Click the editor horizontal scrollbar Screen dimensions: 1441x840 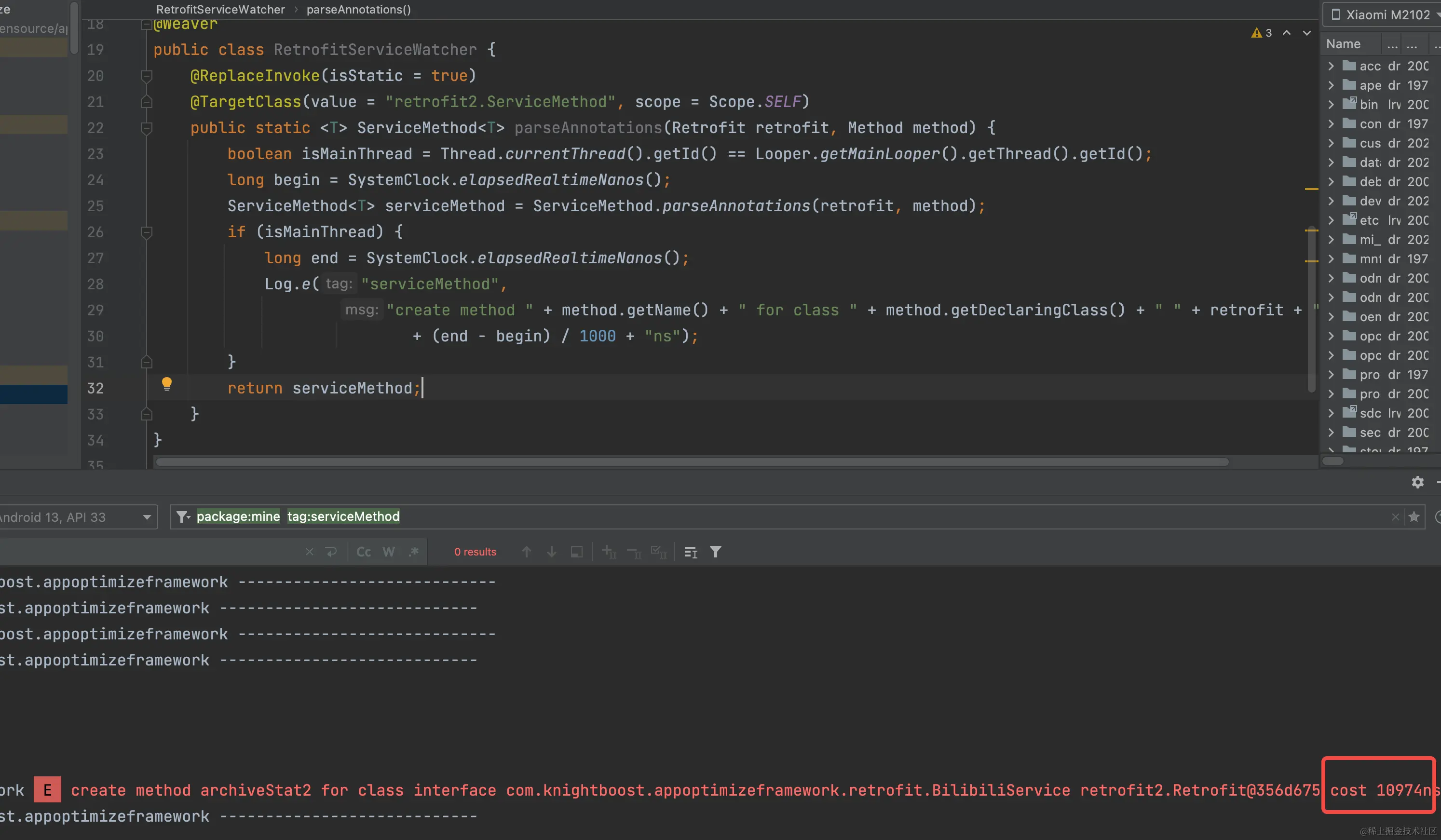[692, 462]
